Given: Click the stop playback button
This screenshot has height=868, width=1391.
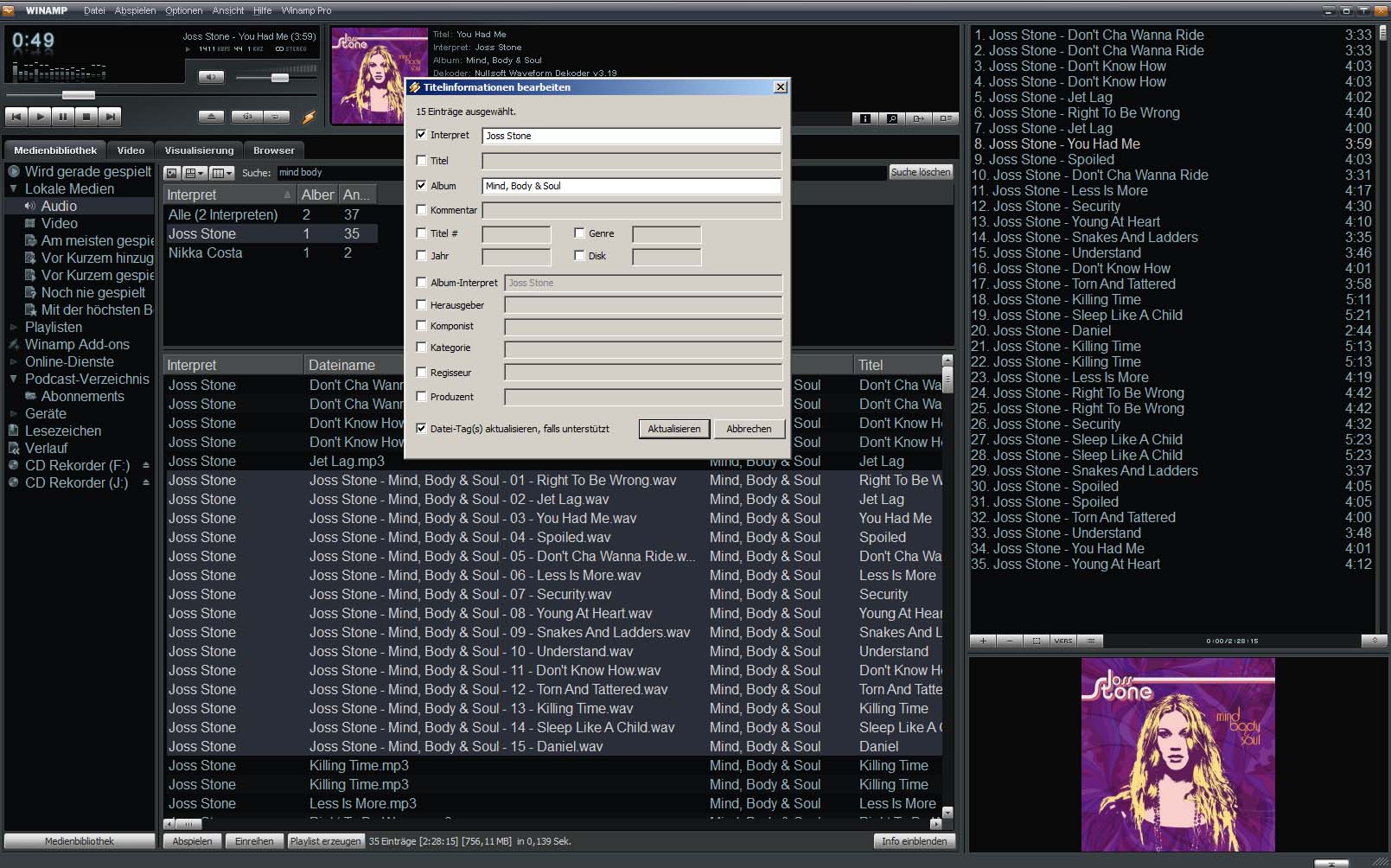Looking at the screenshot, I should (x=86, y=116).
